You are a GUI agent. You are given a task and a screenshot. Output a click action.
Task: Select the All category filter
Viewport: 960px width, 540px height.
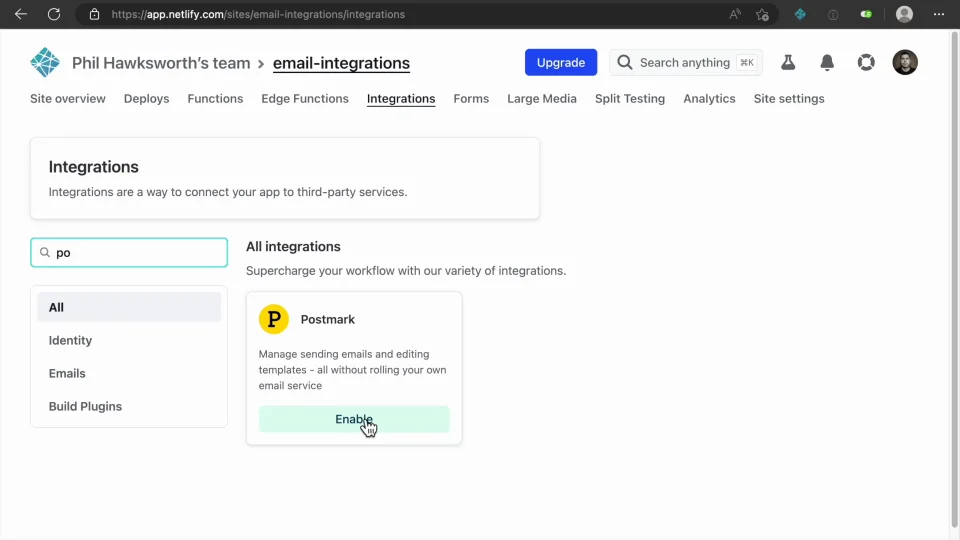[129, 307]
